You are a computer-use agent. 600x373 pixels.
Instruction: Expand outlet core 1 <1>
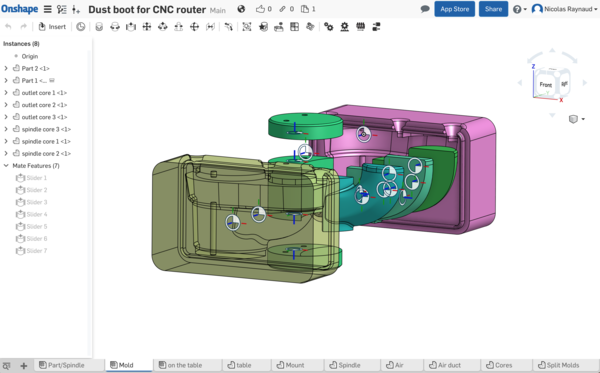point(6,93)
